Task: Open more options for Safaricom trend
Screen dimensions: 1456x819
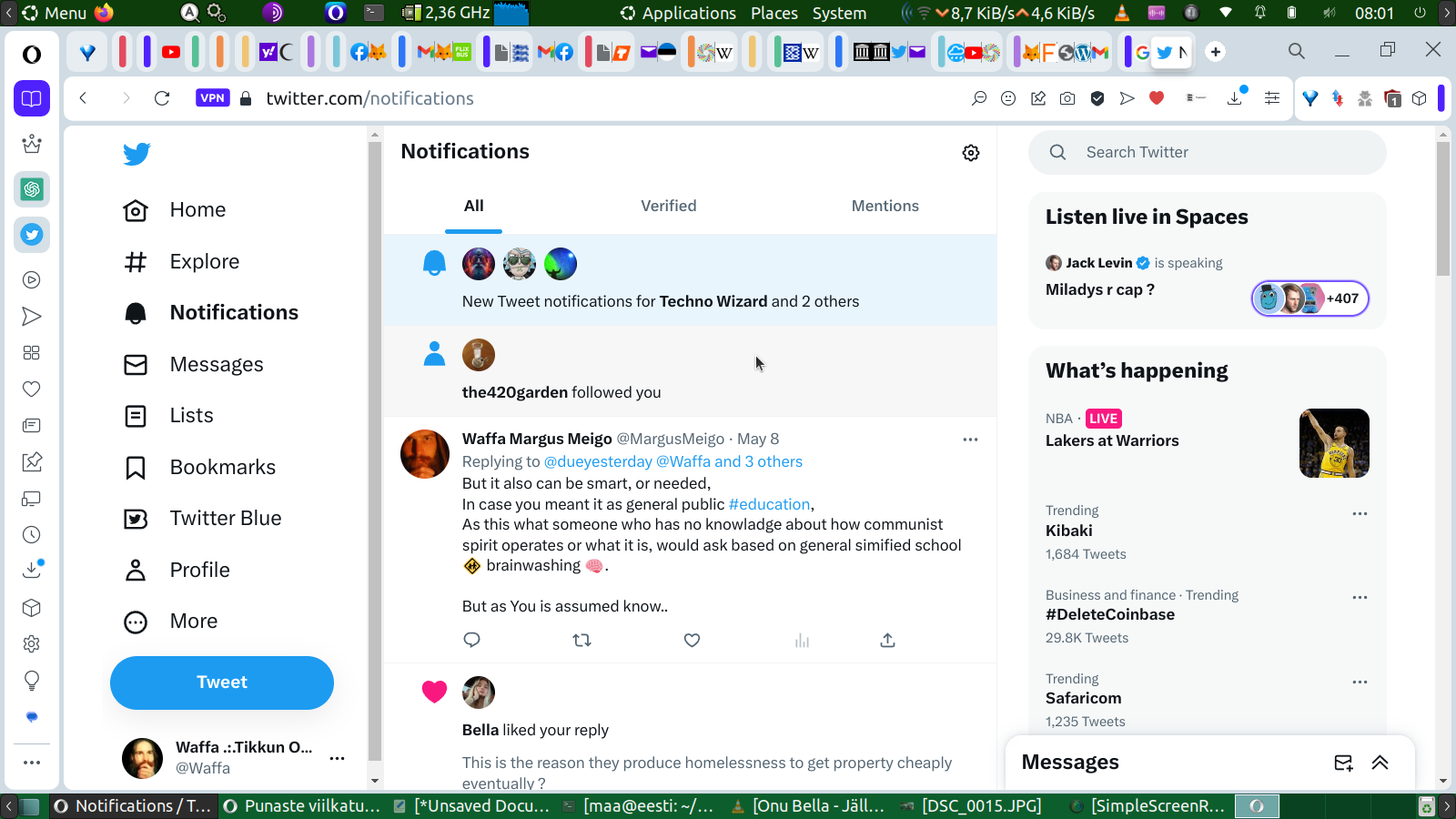Action: click(x=1360, y=682)
